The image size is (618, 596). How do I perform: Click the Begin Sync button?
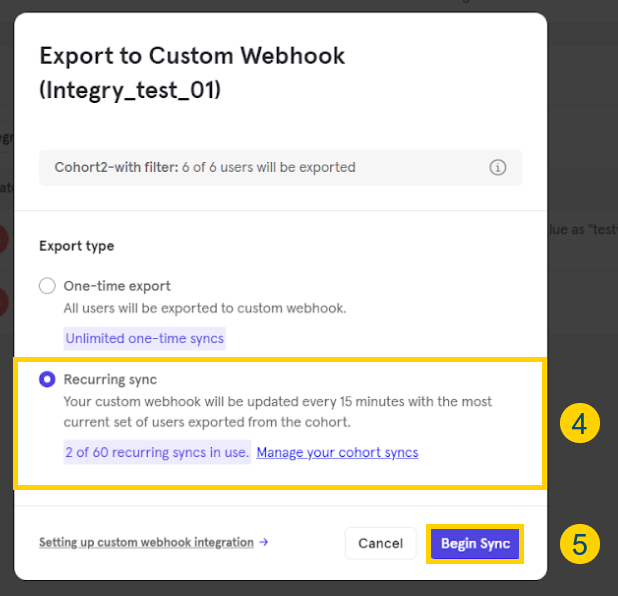475,544
